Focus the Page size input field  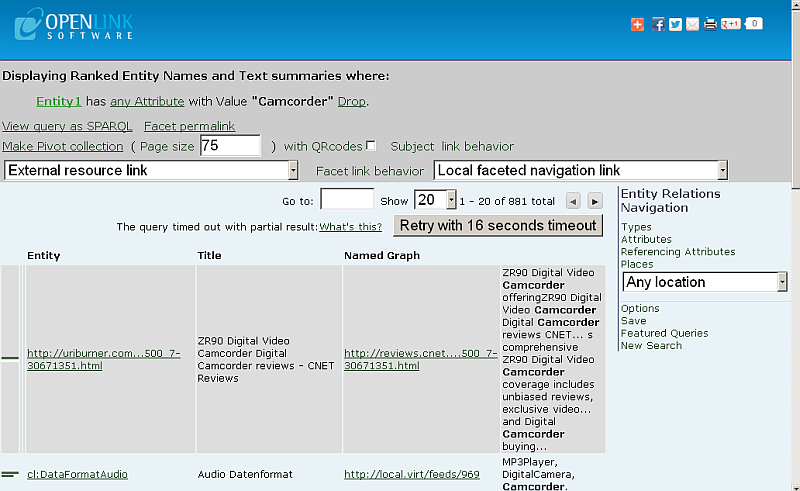[x=230, y=146]
